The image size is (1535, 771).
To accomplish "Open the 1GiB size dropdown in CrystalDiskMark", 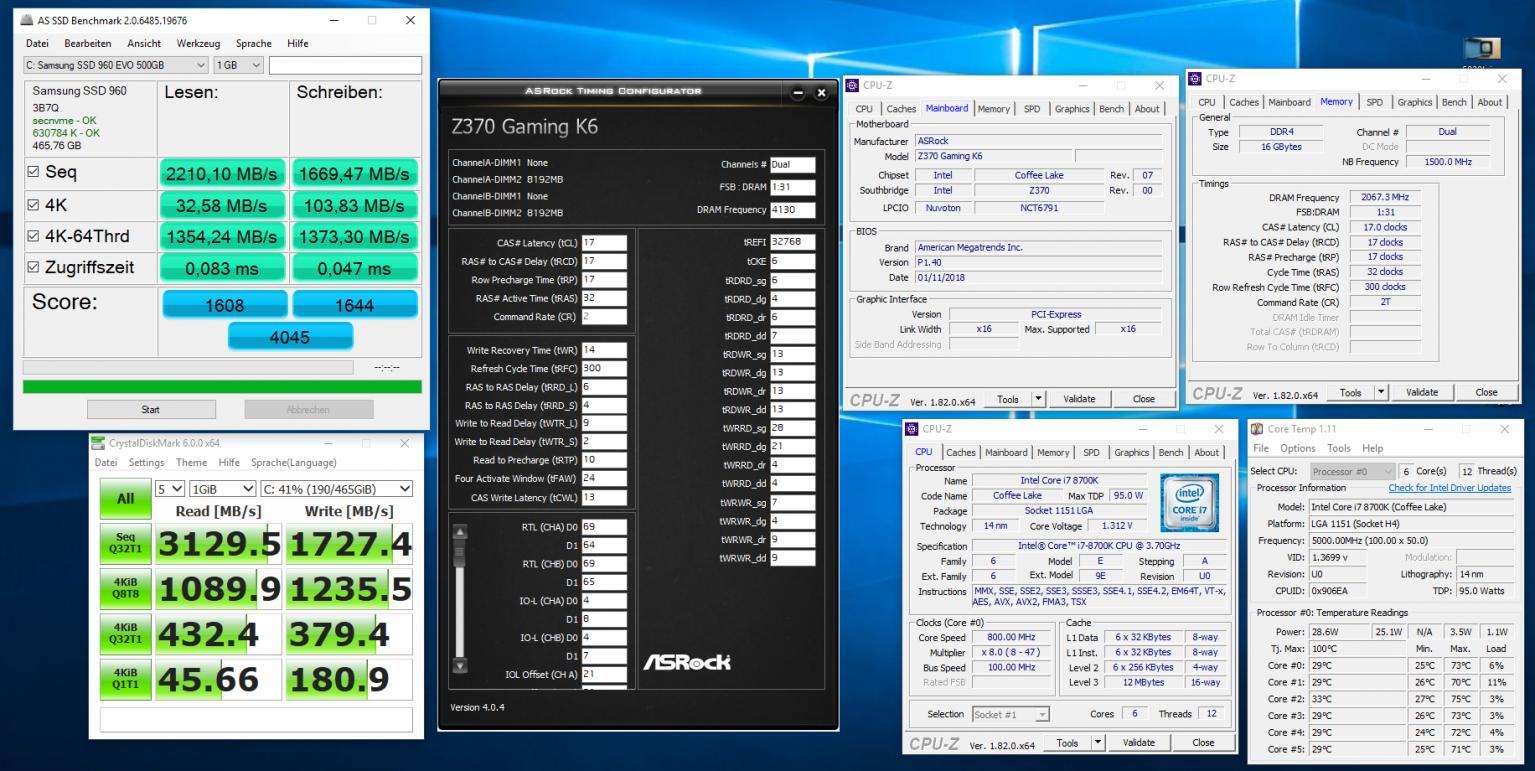I will 222,489.
